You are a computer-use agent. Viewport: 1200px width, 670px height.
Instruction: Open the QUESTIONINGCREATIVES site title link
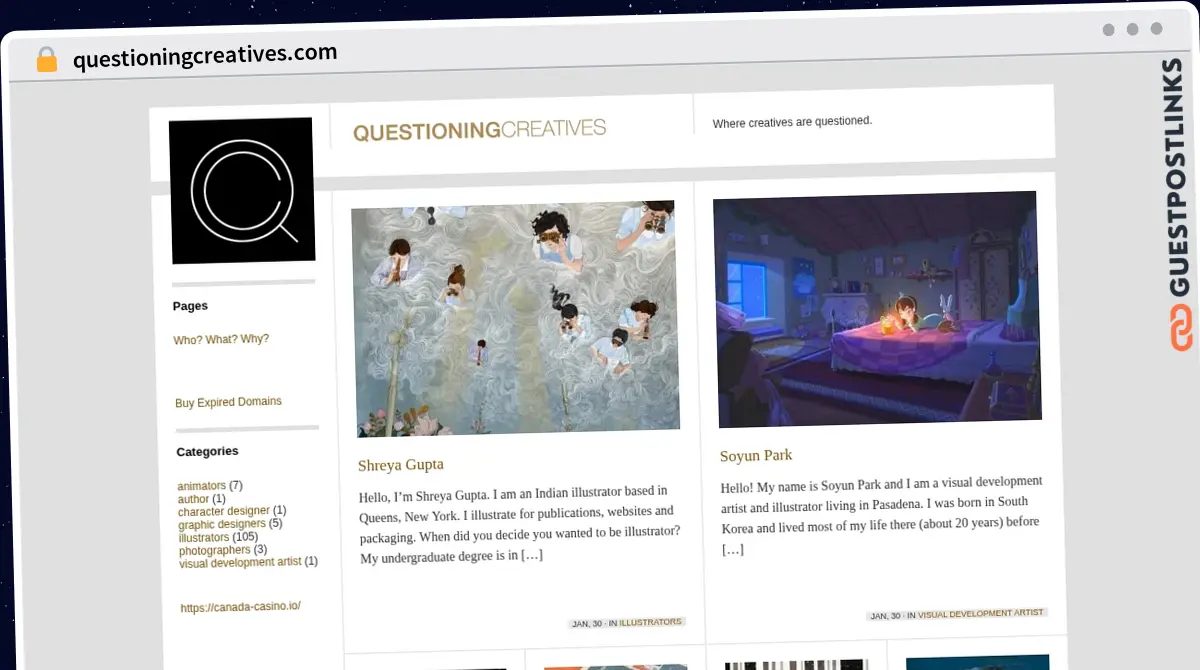coord(479,130)
